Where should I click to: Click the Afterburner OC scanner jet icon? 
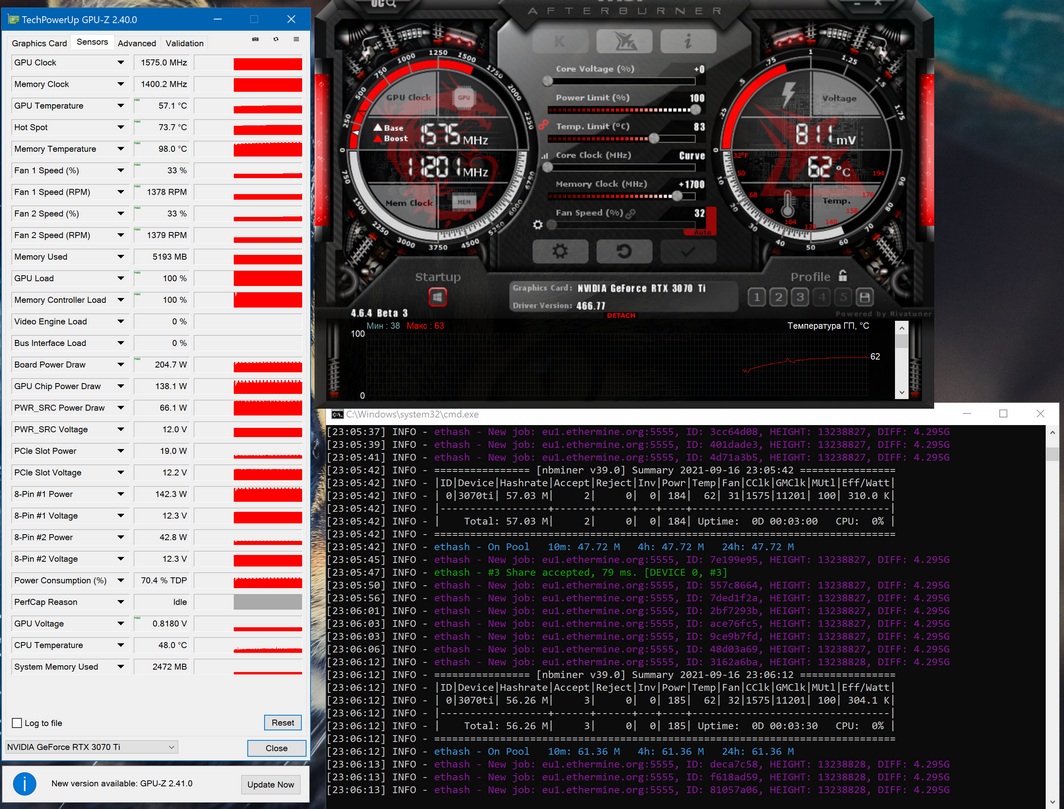624,41
